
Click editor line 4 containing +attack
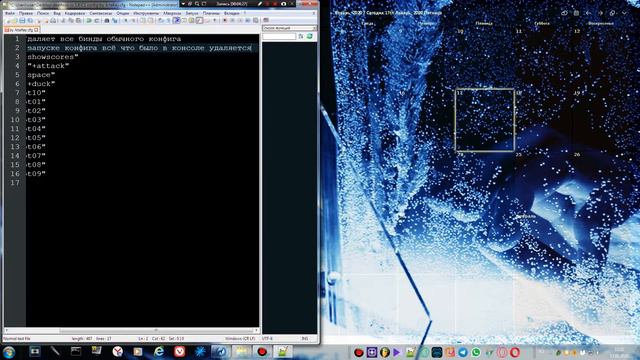coord(142,66)
